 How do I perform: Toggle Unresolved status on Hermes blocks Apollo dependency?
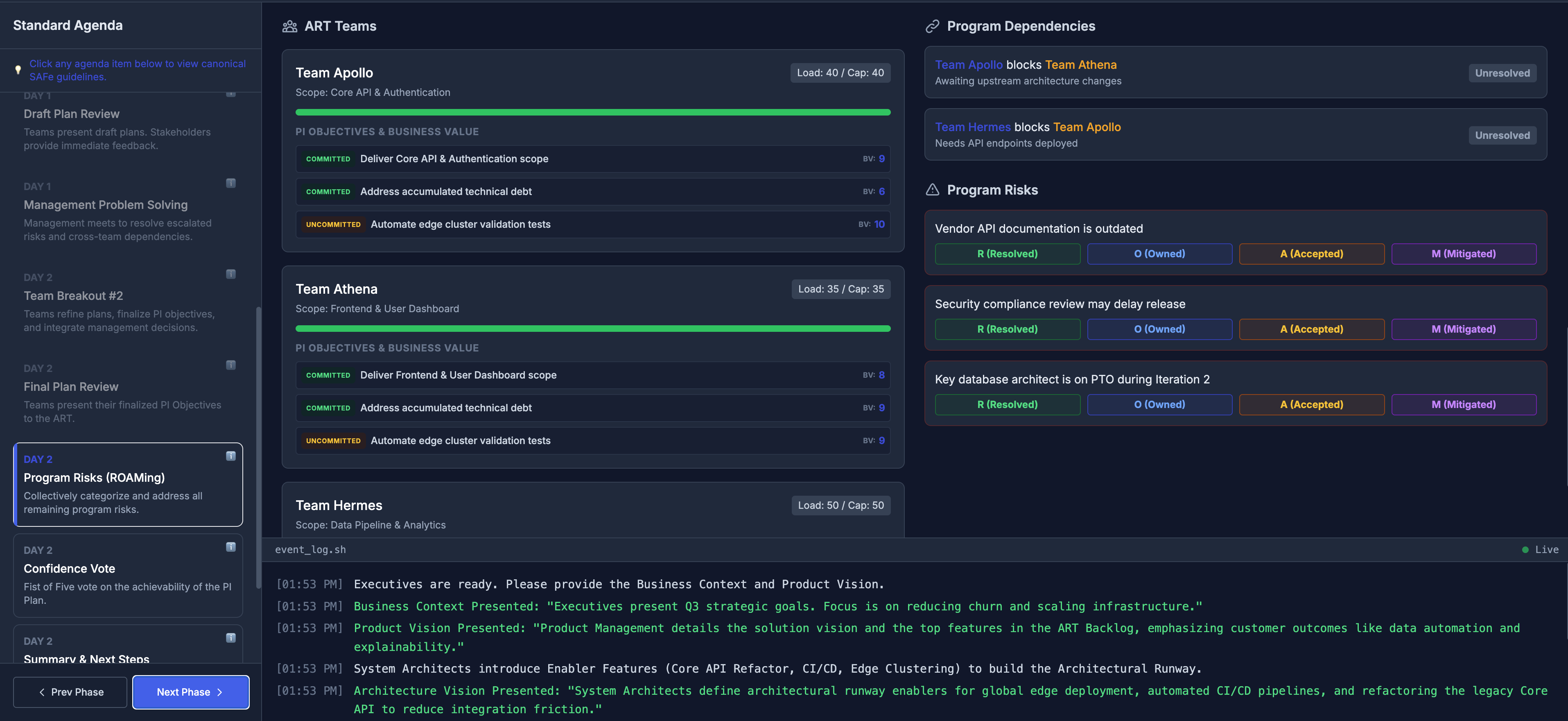coord(1502,135)
